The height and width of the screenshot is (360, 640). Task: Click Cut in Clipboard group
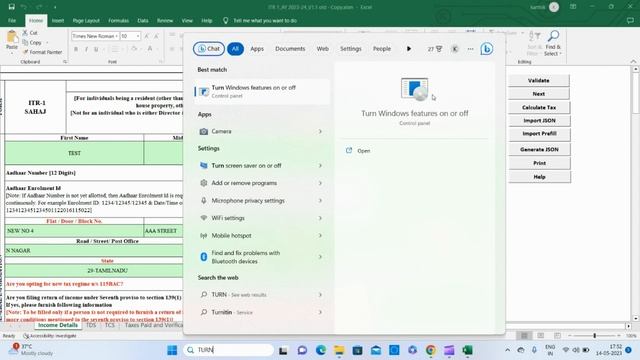pos(30,33)
